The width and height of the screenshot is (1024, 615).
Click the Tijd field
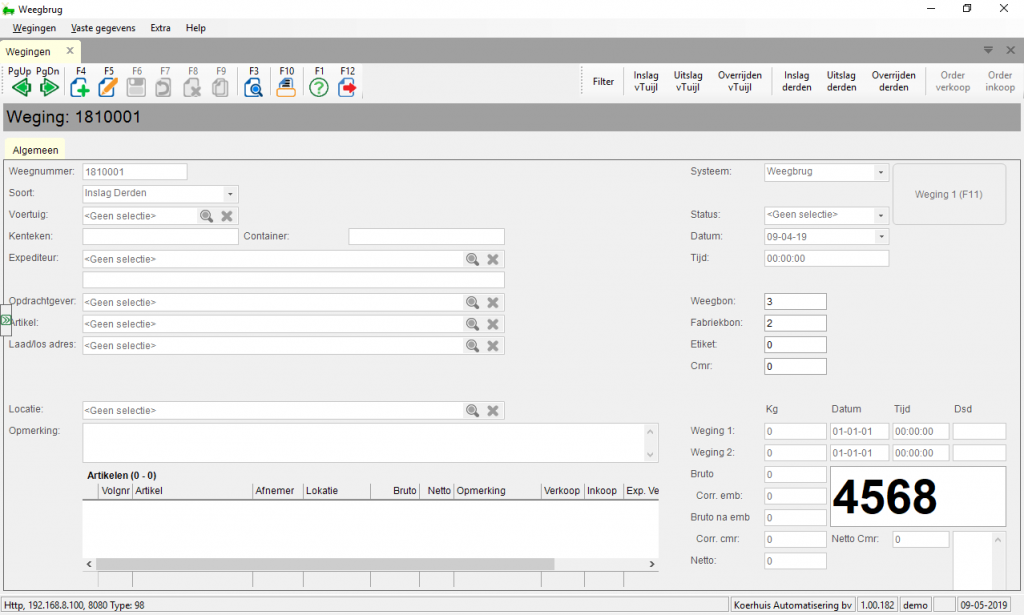pyautogui.click(x=826, y=259)
